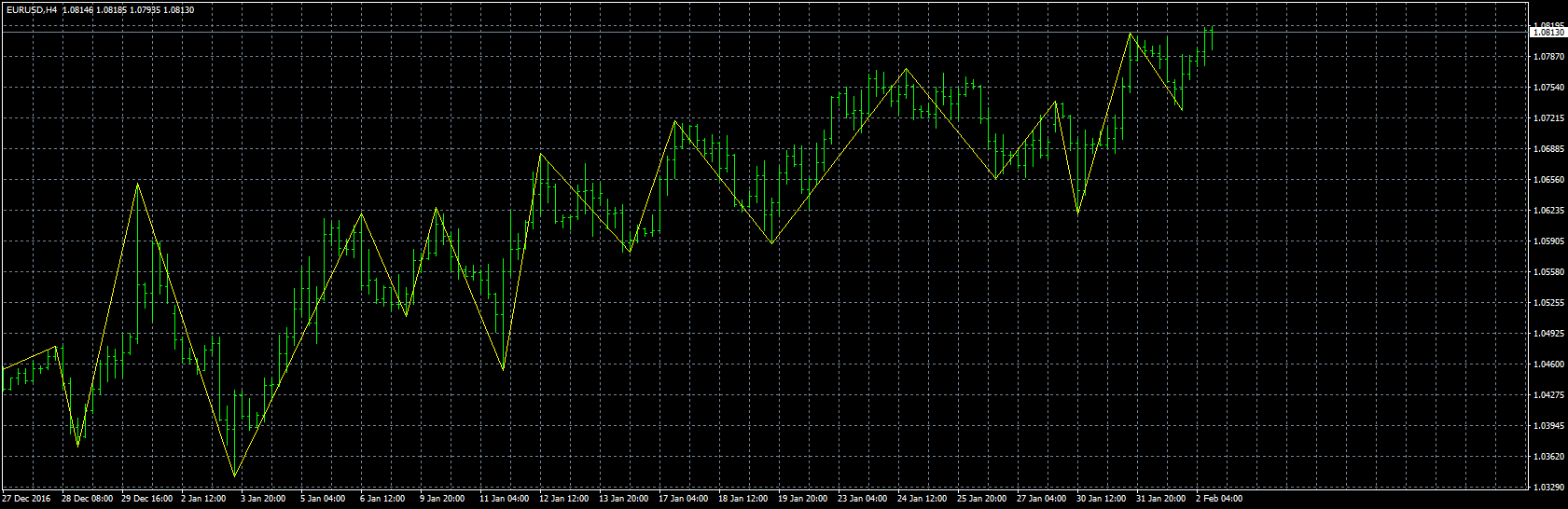Image resolution: width=1568 pixels, height=509 pixels.
Task: Click the 1.05580 price axis label
Action: [x=1549, y=272]
